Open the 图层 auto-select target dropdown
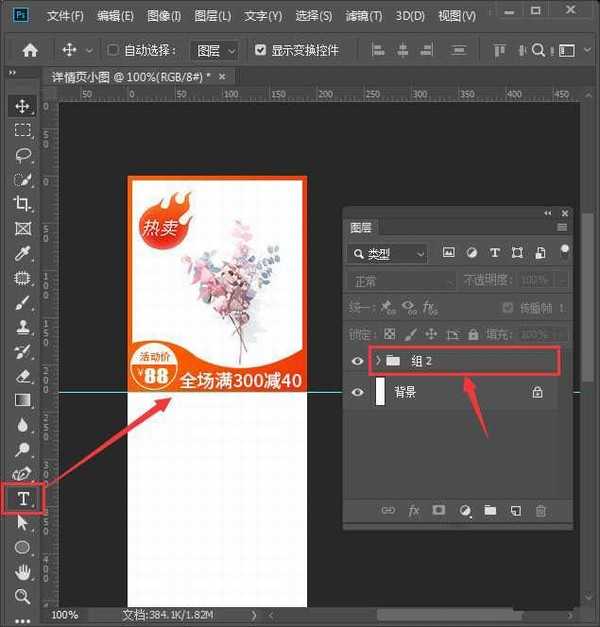 [x=216, y=50]
